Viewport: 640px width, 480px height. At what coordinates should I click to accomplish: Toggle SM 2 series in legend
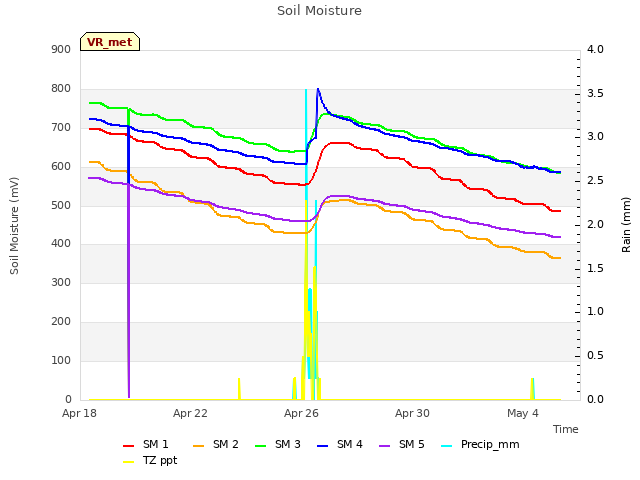[x=216, y=444]
